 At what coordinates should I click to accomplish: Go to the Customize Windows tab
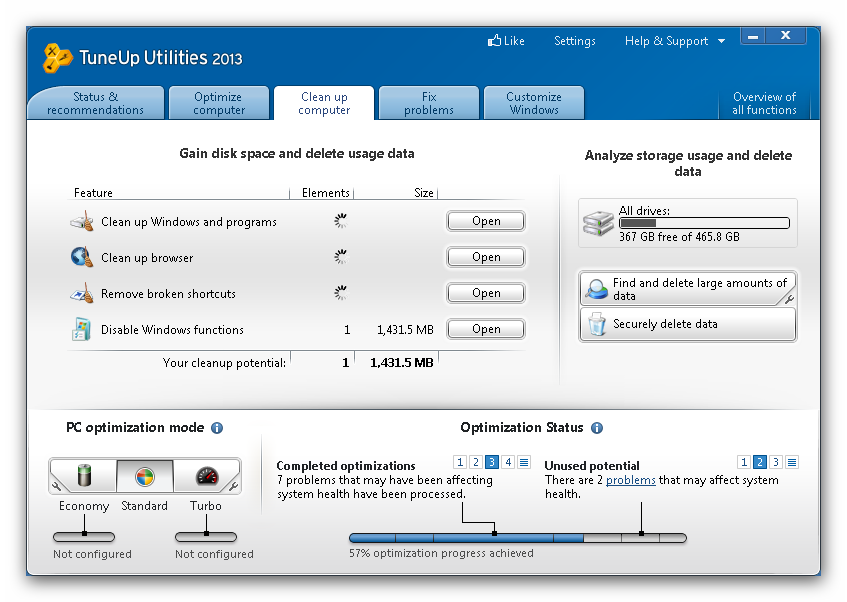pyautogui.click(x=534, y=103)
